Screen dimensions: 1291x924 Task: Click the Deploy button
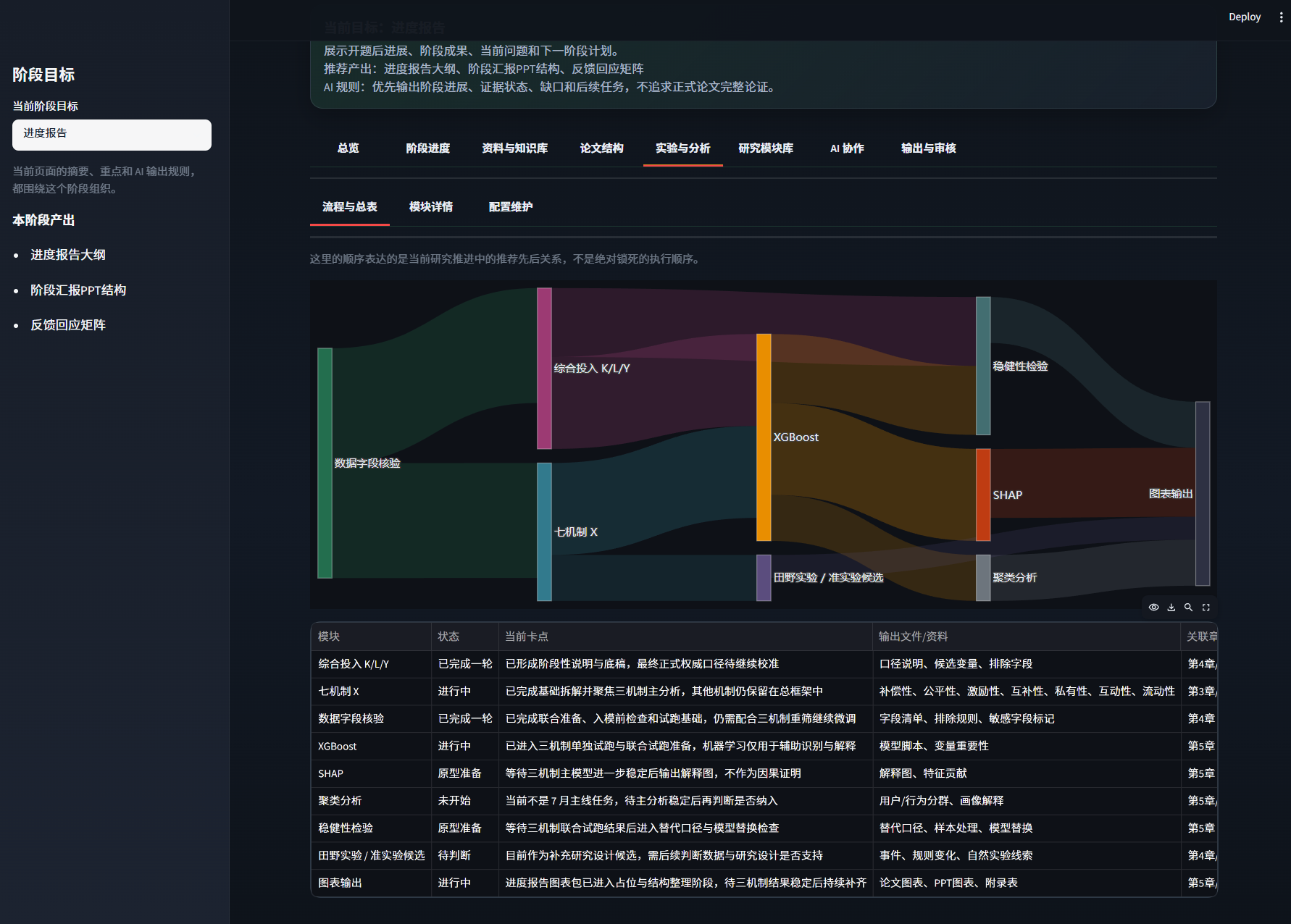click(x=1245, y=17)
